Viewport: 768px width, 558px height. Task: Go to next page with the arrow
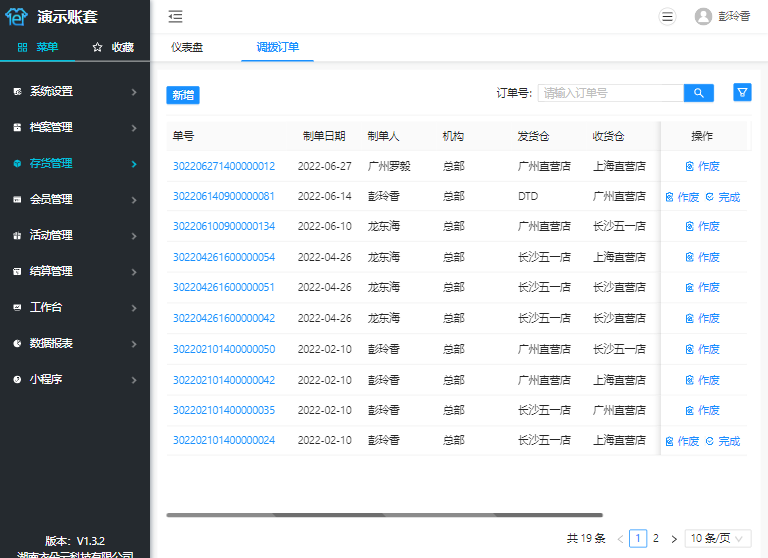(674, 539)
